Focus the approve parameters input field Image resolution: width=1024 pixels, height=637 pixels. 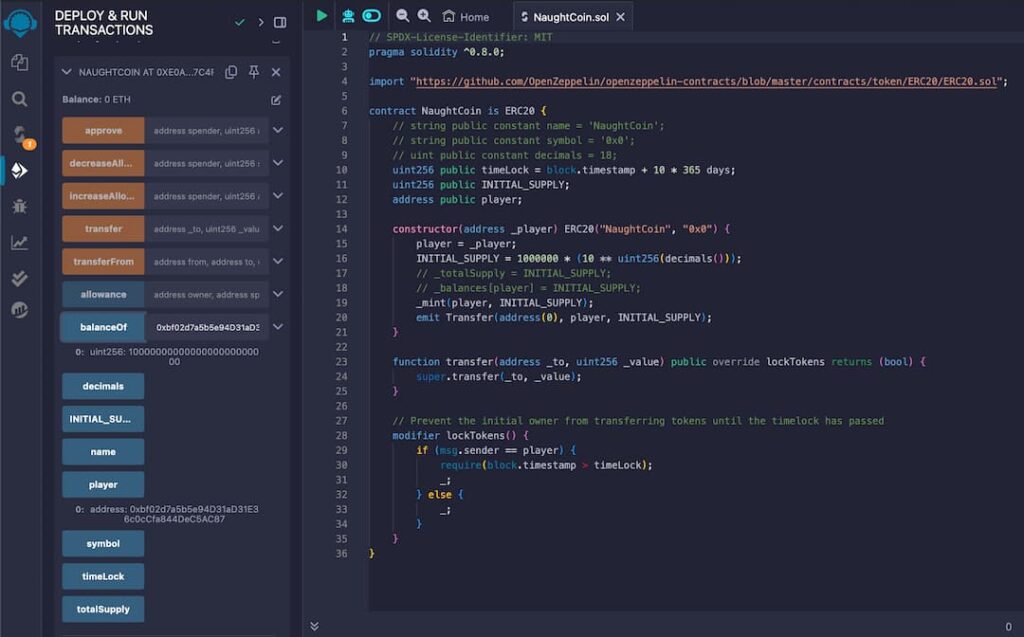point(206,131)
